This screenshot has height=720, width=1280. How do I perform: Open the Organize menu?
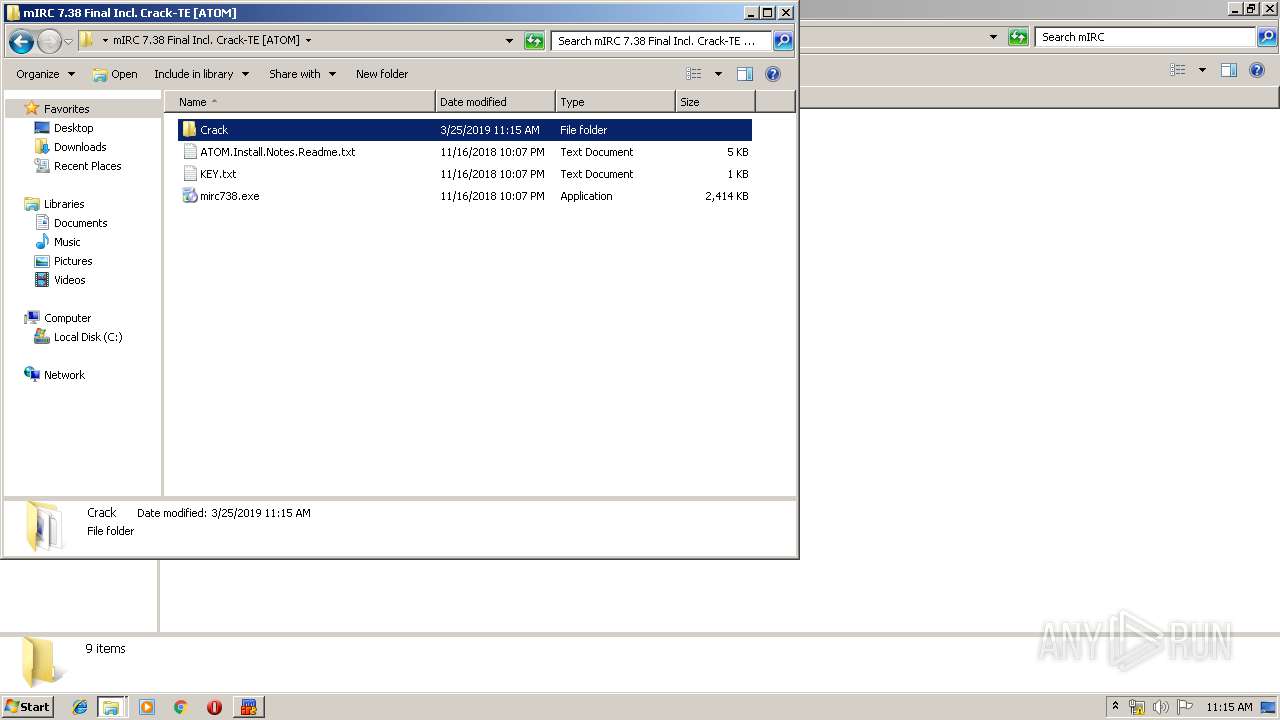pyautogui.click(x=45, y=74)
